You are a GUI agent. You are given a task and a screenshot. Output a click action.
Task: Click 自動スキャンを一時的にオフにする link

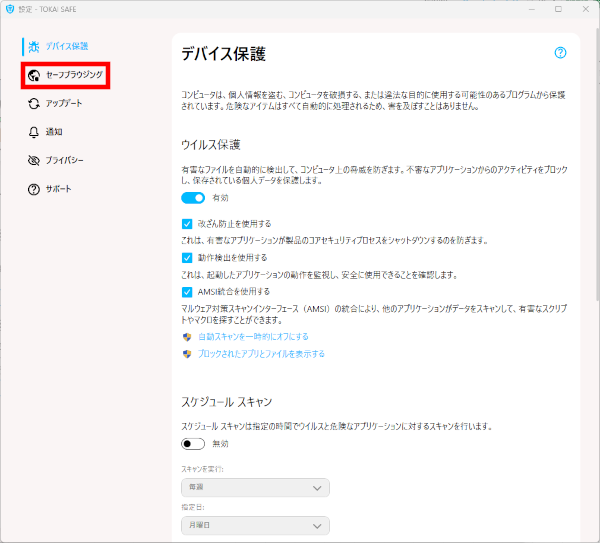(x=253, y=337)
